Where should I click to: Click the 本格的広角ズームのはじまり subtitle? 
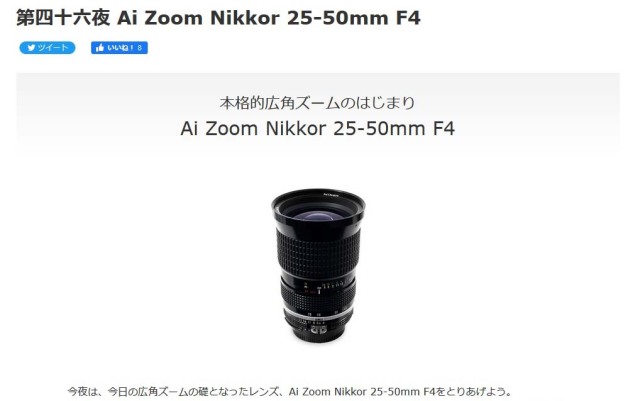pos(317,102)
